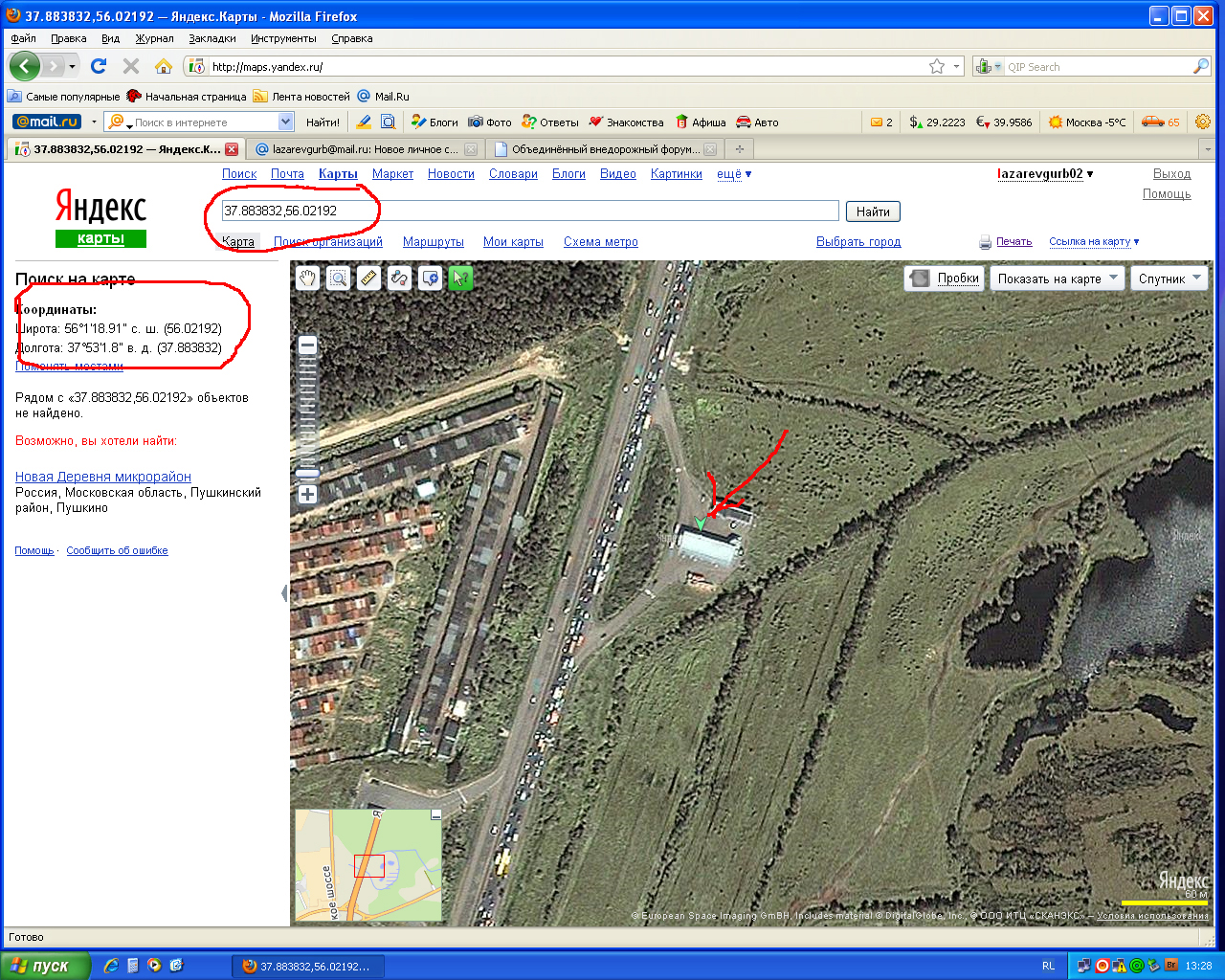
Task: Select the route drawing tool on map
Action: tap(399, 278)
